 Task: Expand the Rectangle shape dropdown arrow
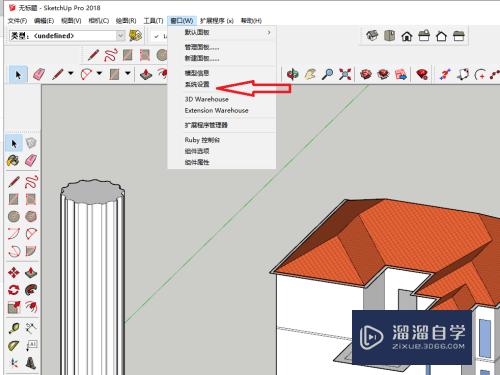[128, 73]
